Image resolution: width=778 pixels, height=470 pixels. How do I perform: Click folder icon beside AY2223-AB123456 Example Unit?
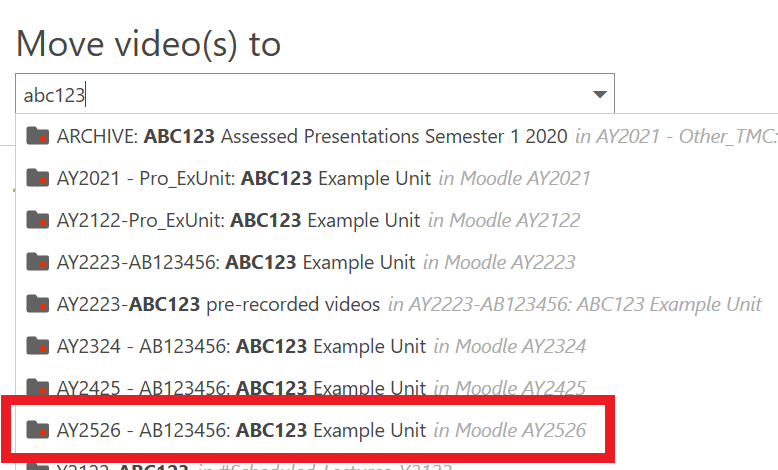38,262
